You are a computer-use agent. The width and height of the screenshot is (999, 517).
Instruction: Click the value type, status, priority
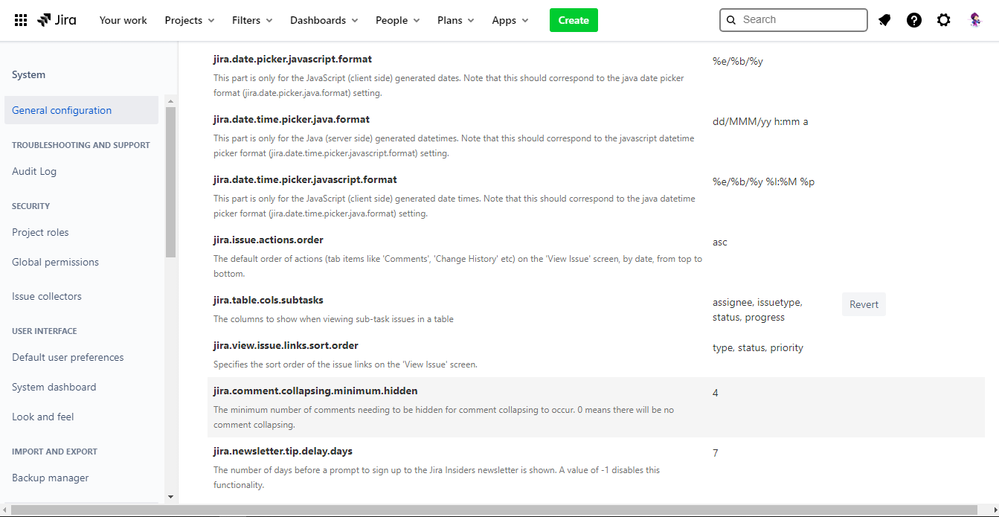758,348
